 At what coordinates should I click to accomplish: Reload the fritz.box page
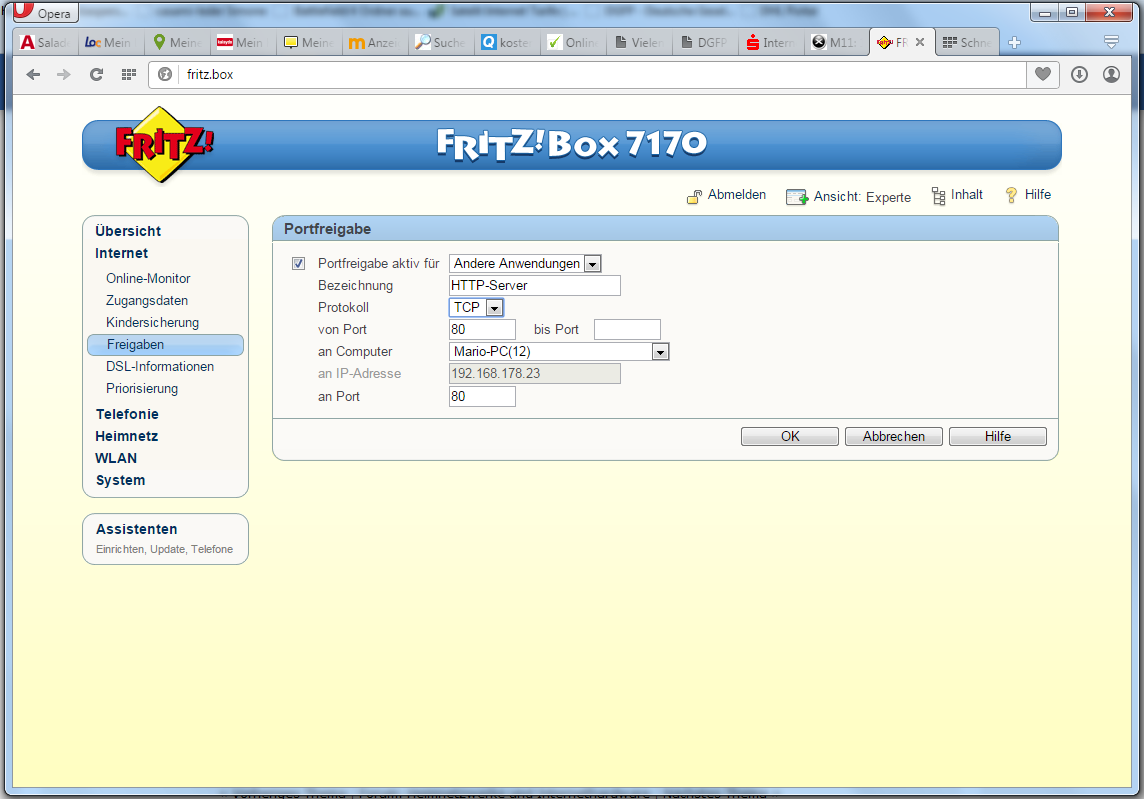point(96,74)
